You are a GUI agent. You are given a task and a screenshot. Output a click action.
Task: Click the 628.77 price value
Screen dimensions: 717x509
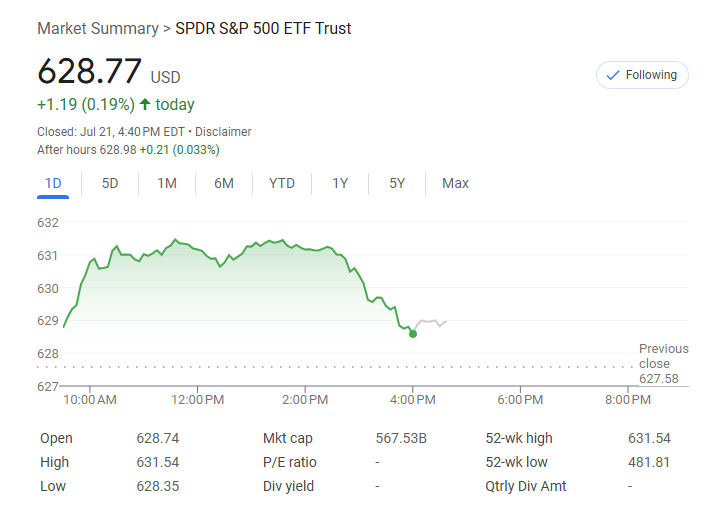click(x=90, y=72)
